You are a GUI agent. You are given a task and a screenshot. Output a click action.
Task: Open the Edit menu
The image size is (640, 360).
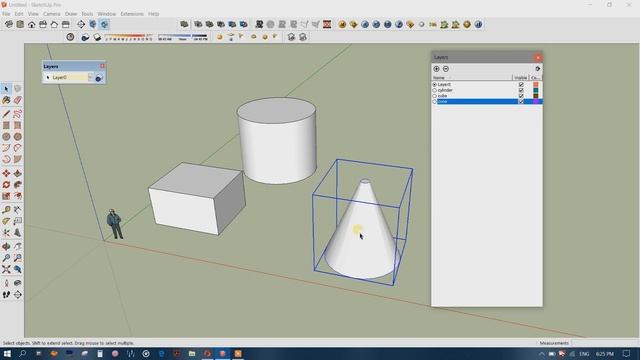[19, 14]
